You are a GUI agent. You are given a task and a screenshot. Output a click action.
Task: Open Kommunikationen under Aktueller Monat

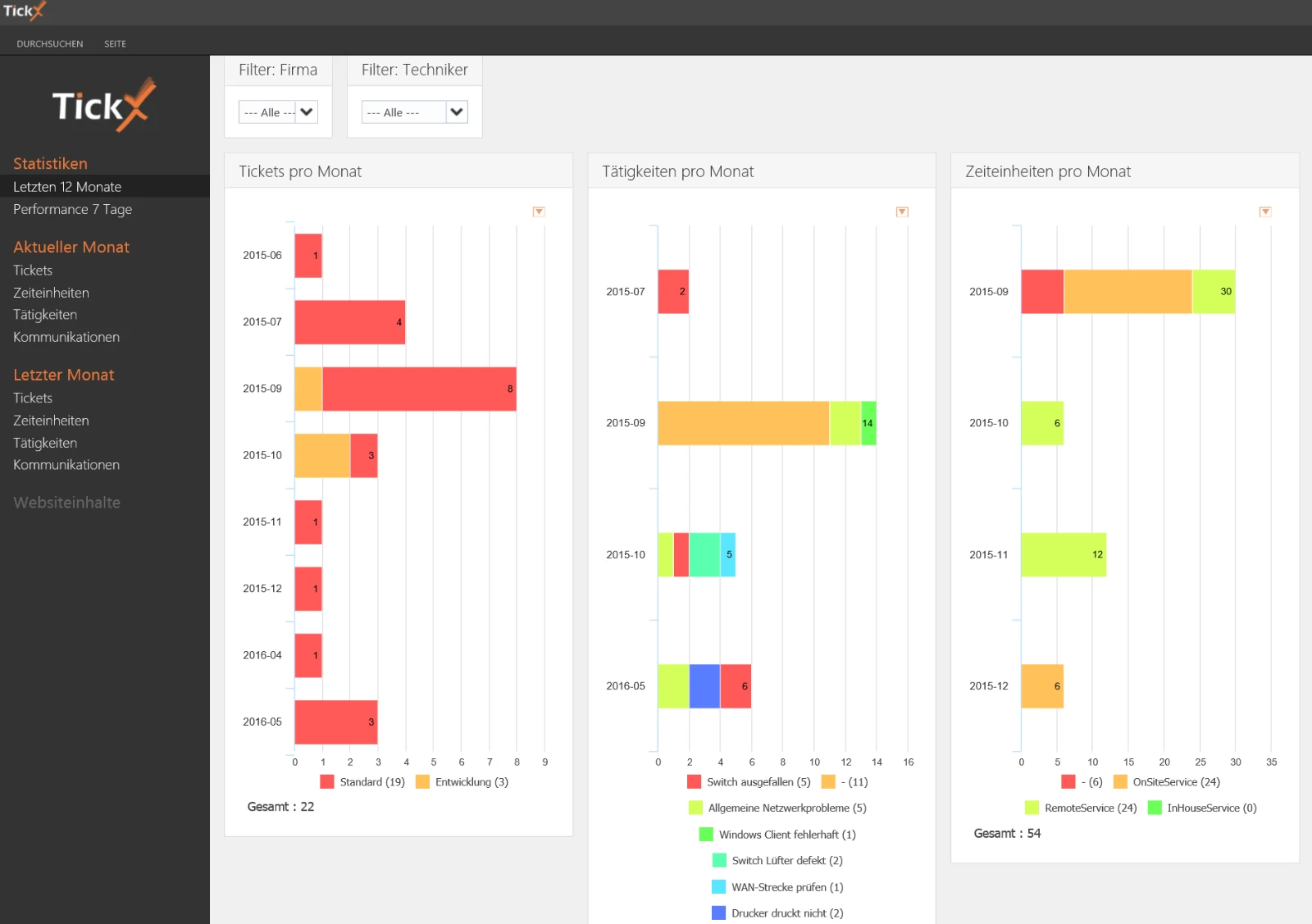pyautogui.click(x=66, y=337)
